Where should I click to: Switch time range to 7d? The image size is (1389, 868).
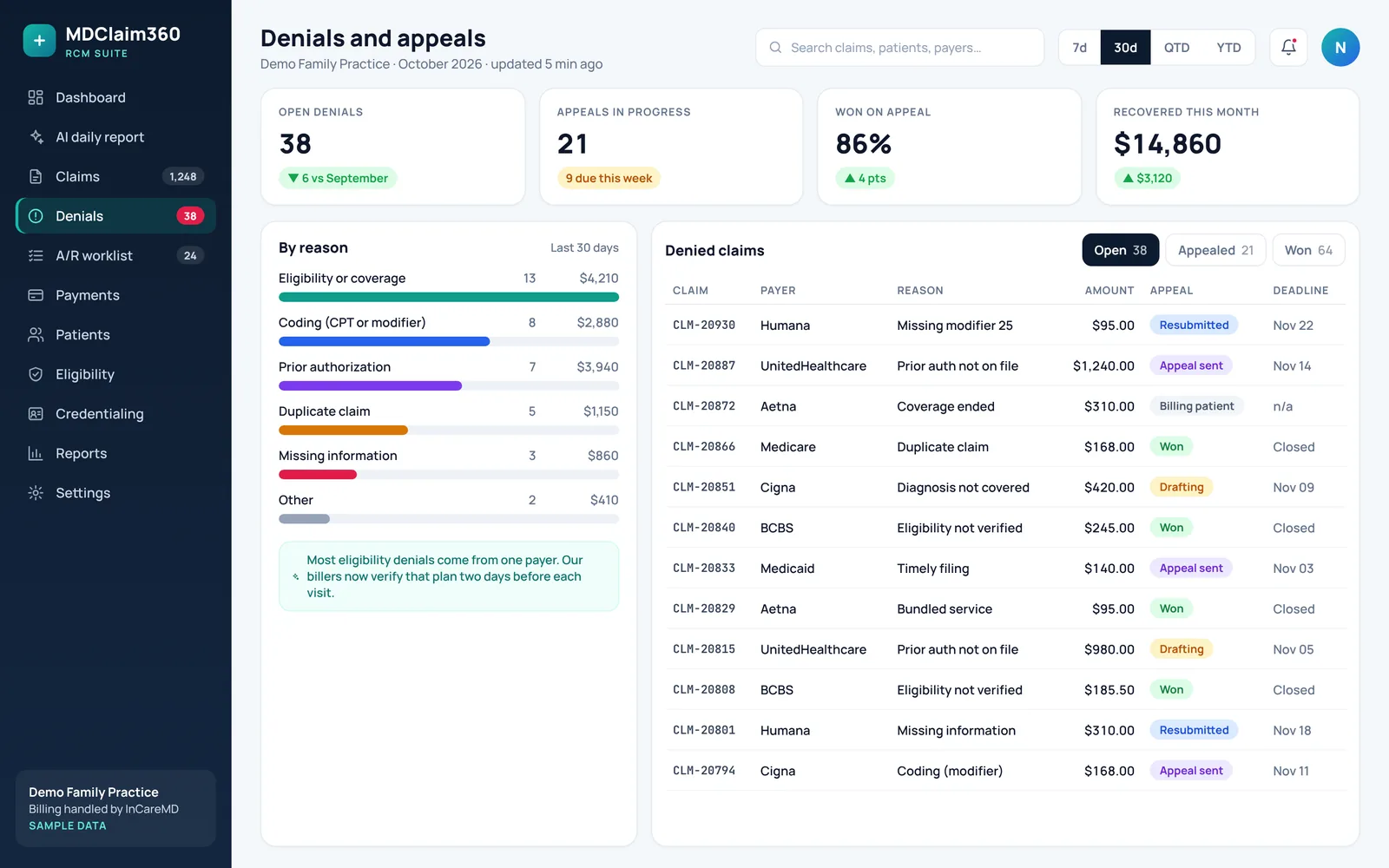pyautogui.click(x=1079, y=47)
